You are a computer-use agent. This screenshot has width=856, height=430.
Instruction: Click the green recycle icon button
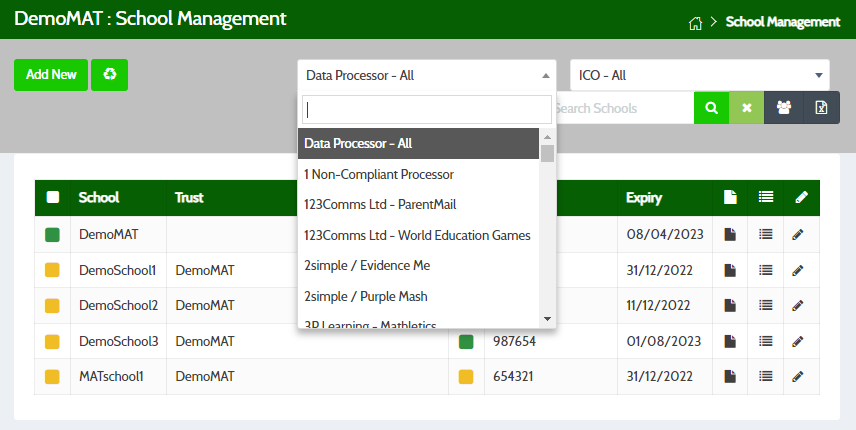pyautogui.click(x=109, y=75)
